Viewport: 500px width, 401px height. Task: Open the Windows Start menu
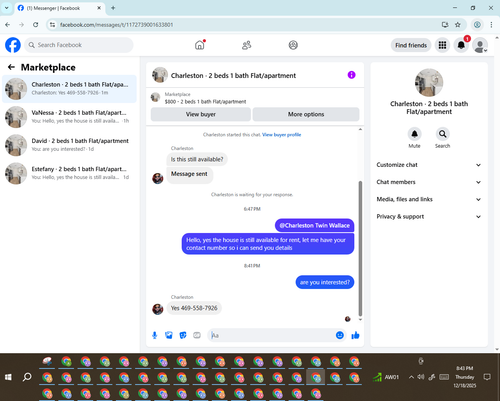click(x=8, y=377)
